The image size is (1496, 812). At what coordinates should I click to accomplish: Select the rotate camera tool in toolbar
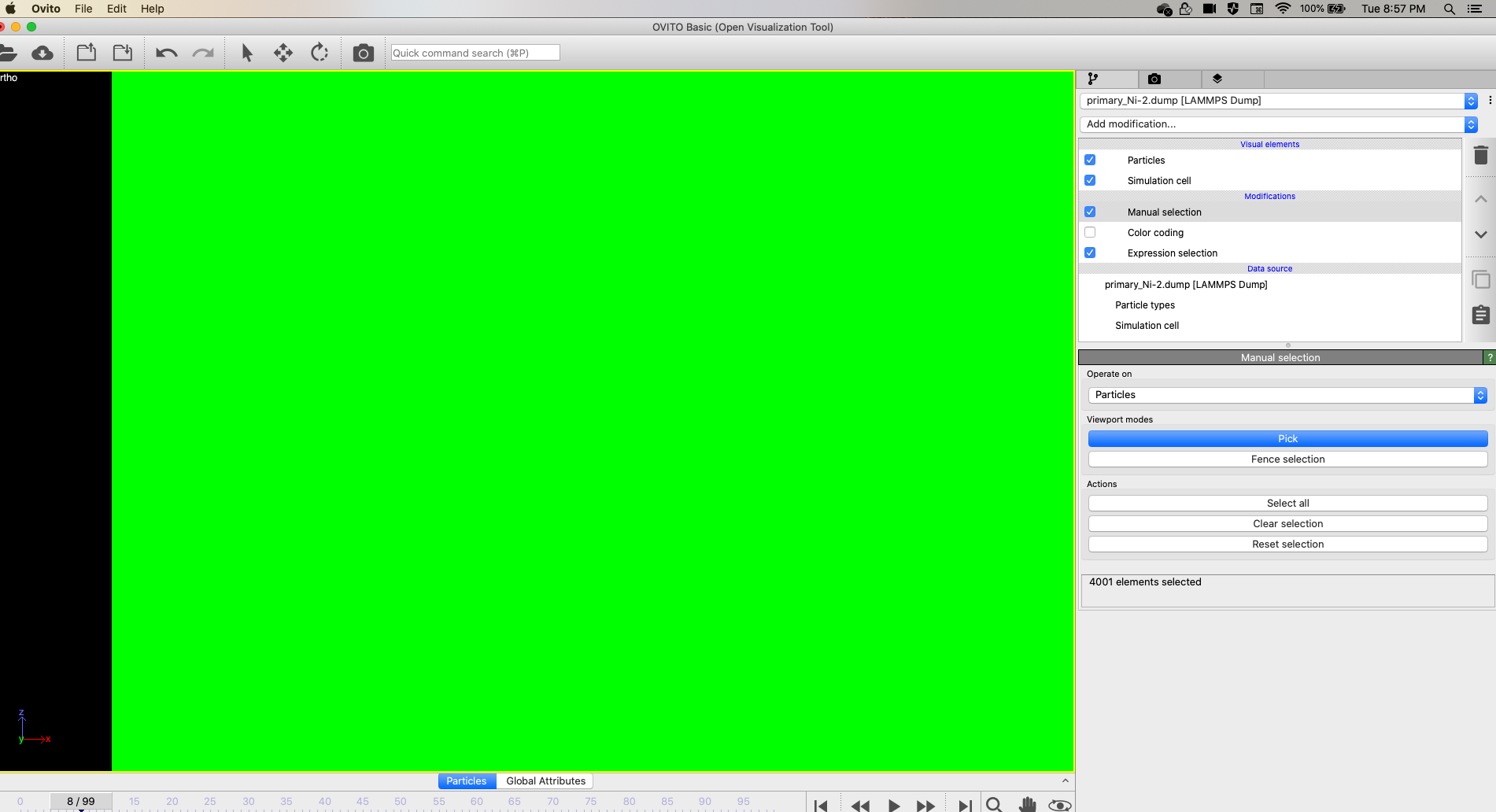click(x=320, y=53)
